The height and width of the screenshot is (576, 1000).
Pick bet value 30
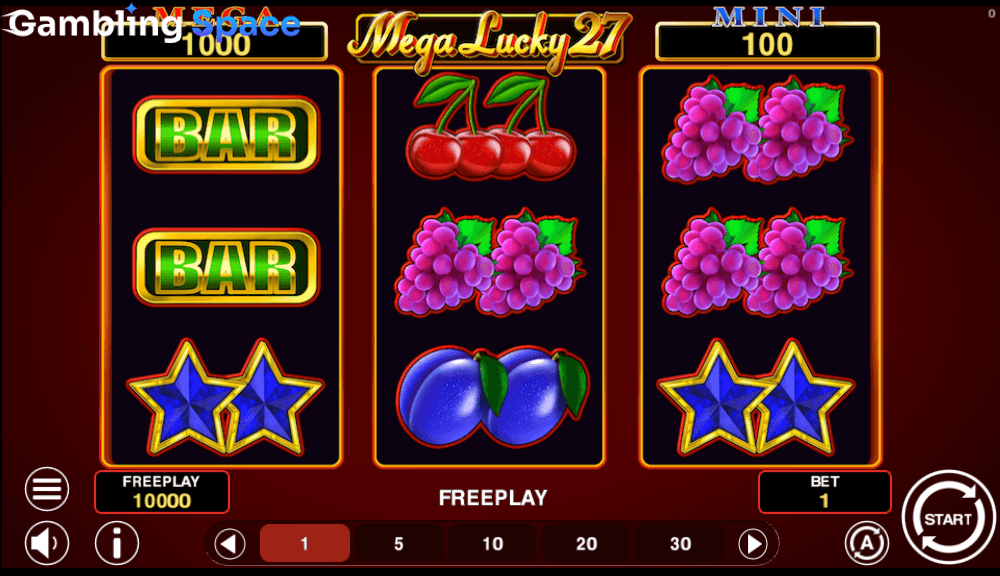(x=680, y=543)
